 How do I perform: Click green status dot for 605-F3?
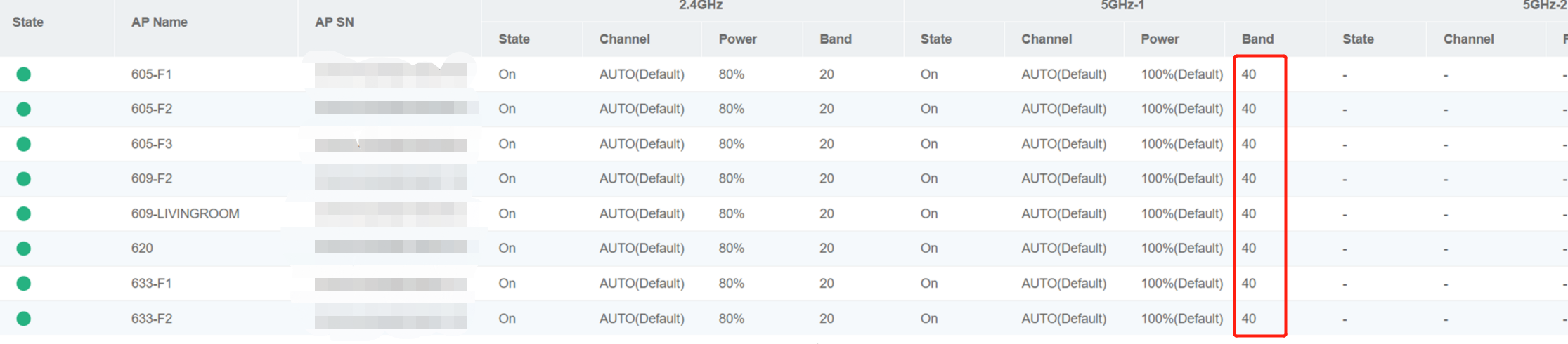[x=23, y=144]
